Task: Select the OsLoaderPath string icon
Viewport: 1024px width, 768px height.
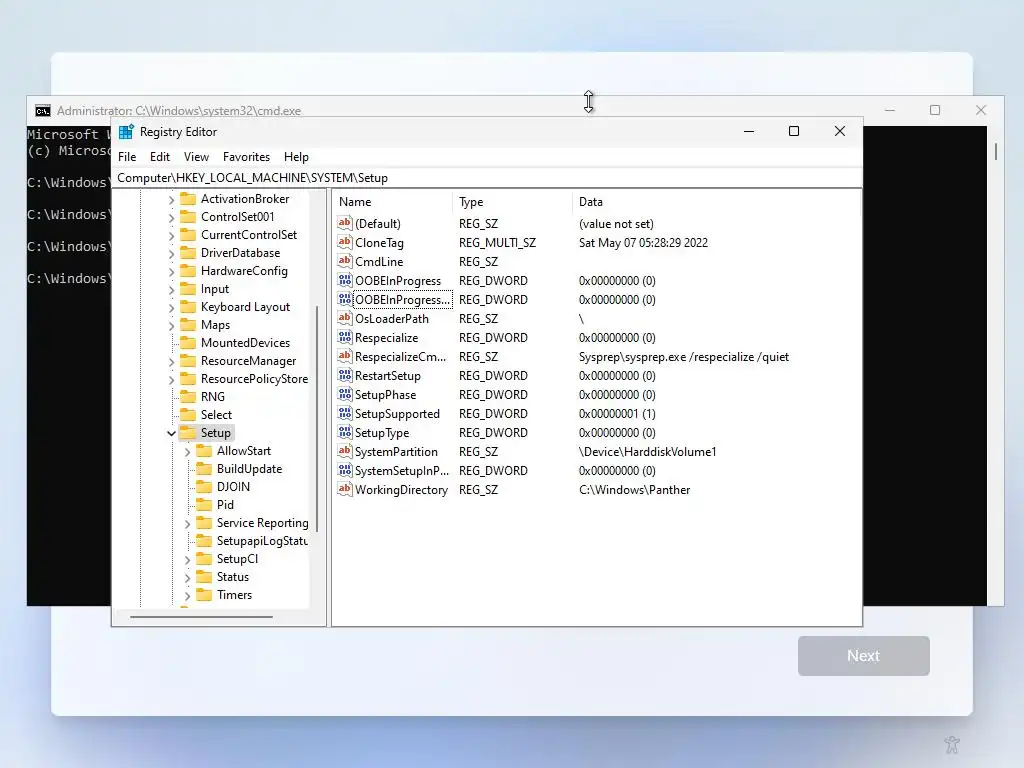Action: [x=345, y=318]
